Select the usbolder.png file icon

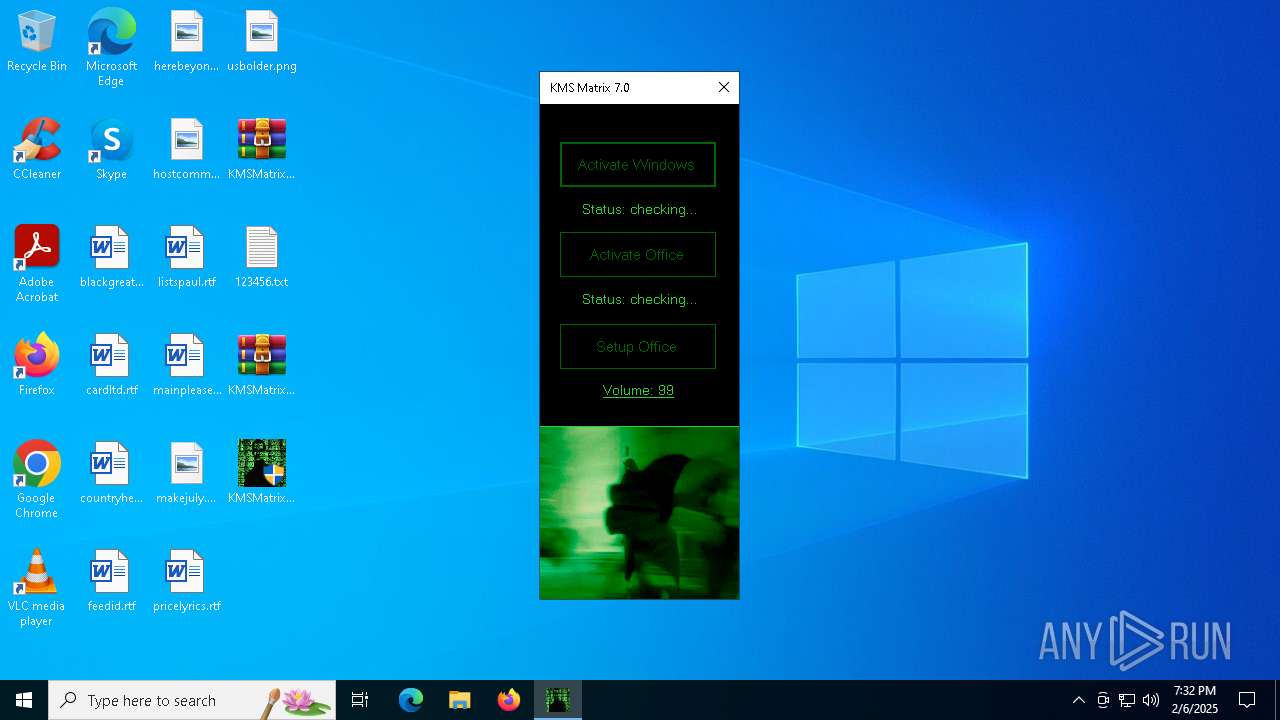coord(262,42)
